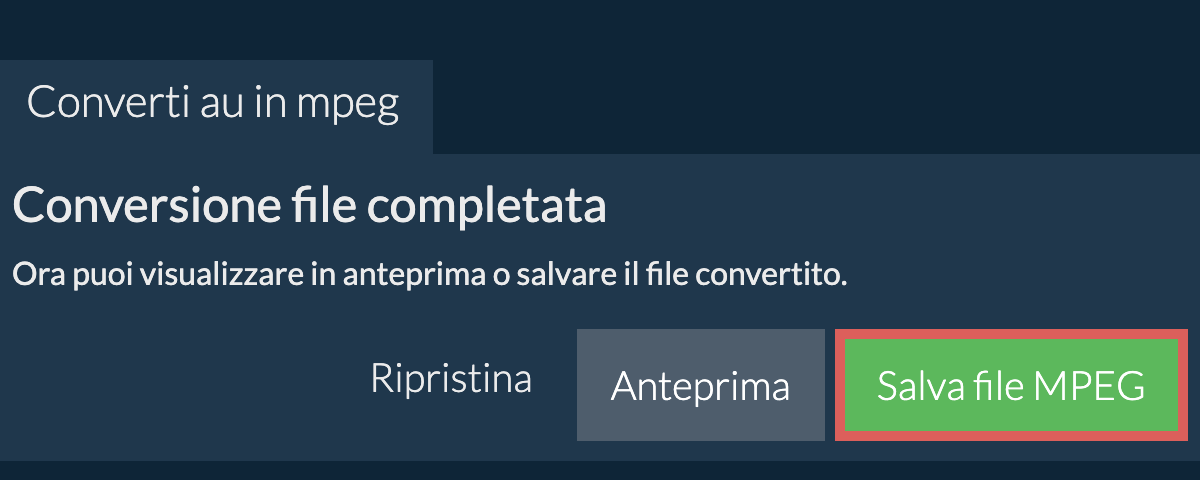Choose Ripristina to start over

[x=451, y=380]
